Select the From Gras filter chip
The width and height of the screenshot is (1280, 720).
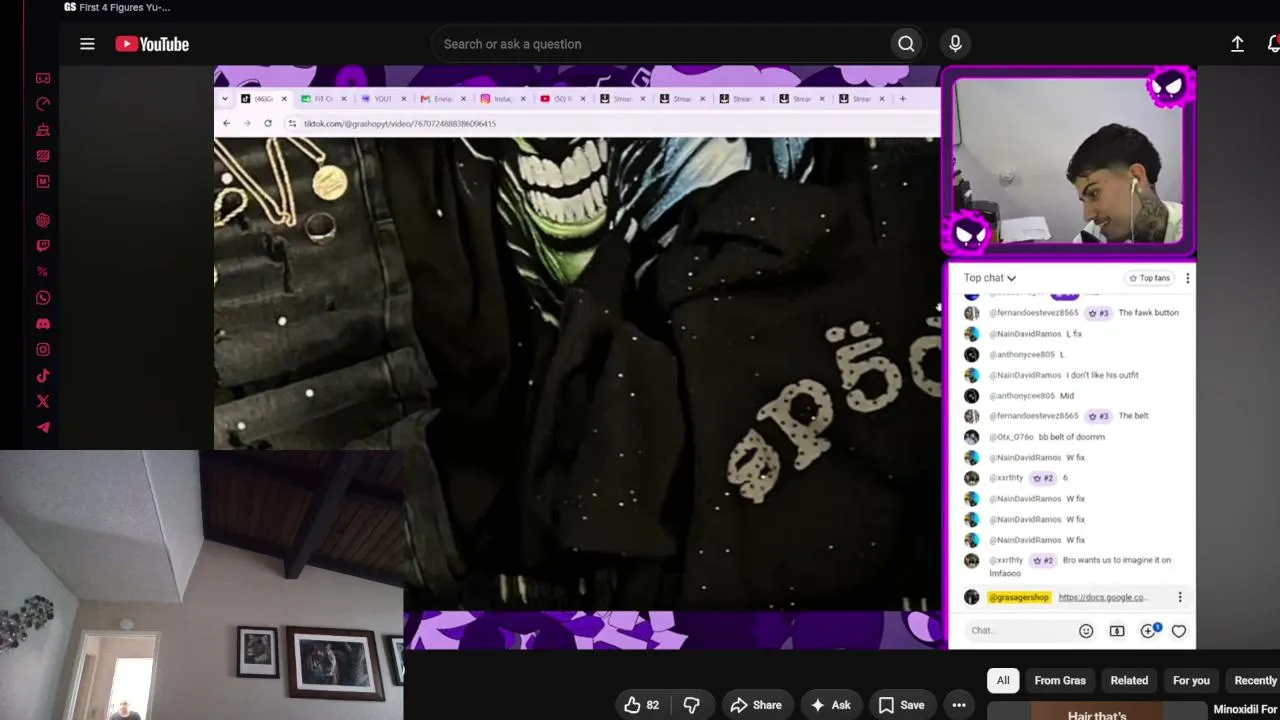tap(1060, 681)
